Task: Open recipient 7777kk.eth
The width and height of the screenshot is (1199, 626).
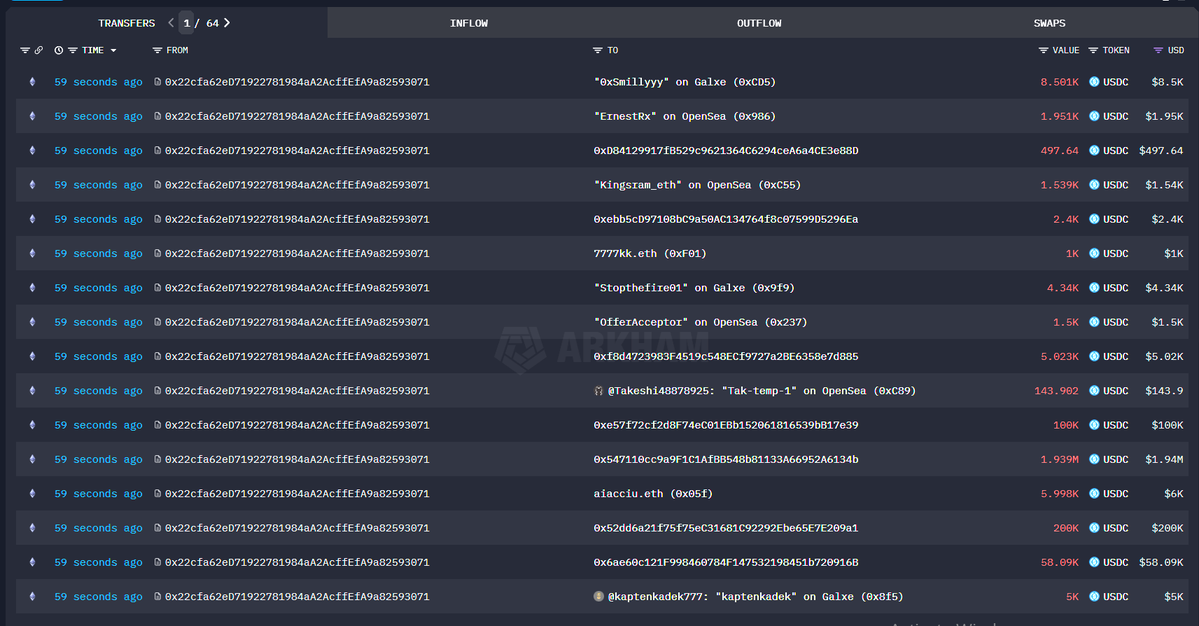Action: [650, 254]
